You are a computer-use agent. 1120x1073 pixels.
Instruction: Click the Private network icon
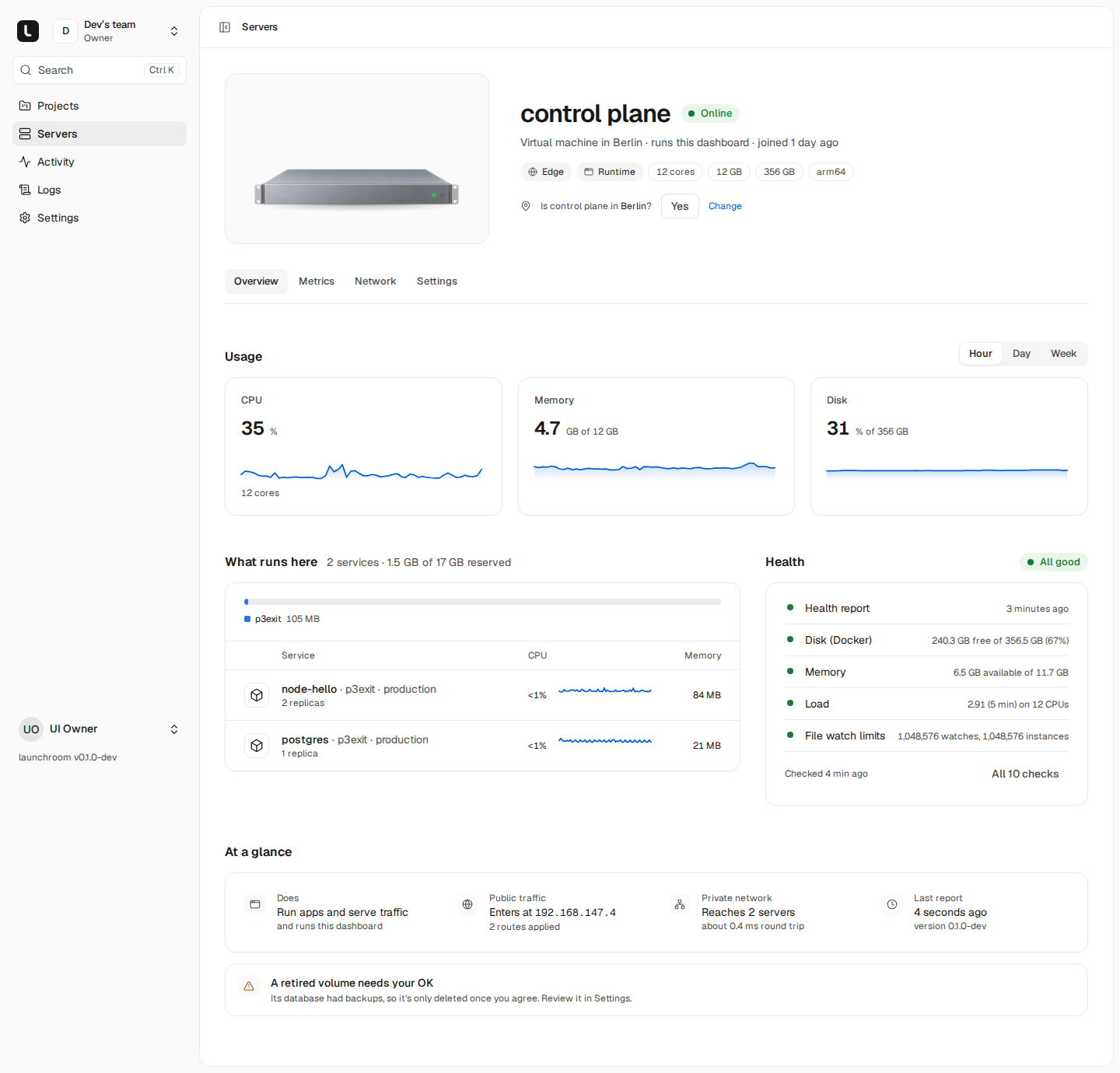[x=680, y=904]
